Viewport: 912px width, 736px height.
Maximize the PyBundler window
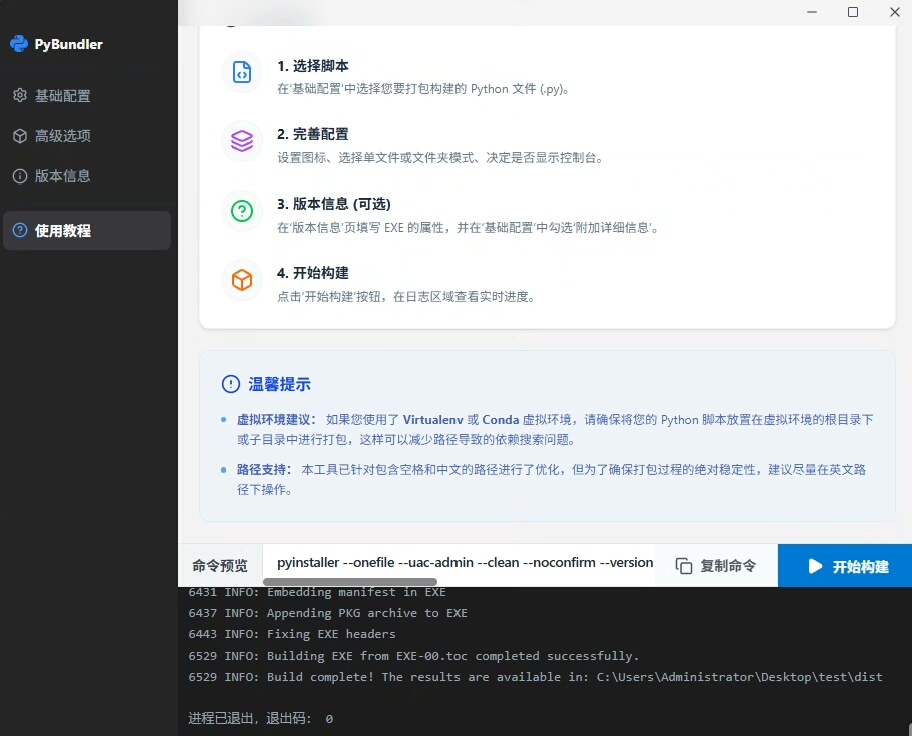(x=853, y=12)
